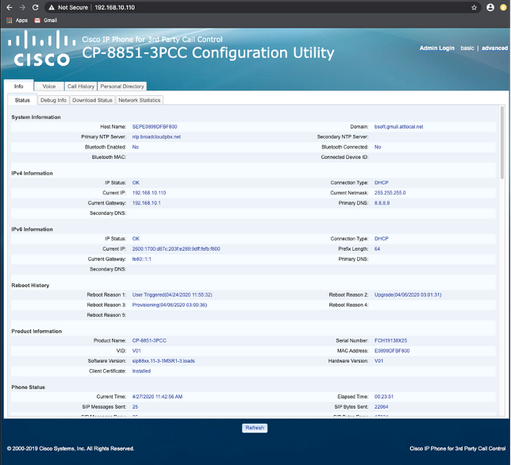511x465 pixels.
Task: Click the Cisco logo
Action: (42, 48)
